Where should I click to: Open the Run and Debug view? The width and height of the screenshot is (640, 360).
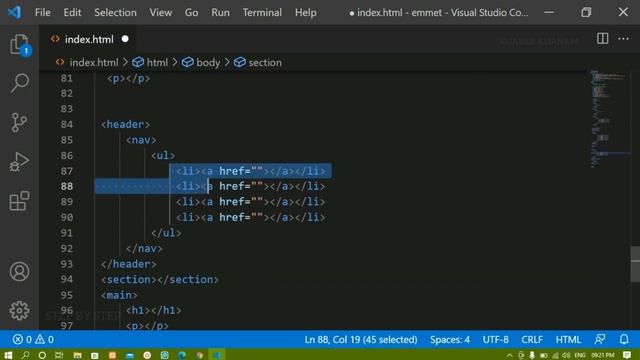19,162
